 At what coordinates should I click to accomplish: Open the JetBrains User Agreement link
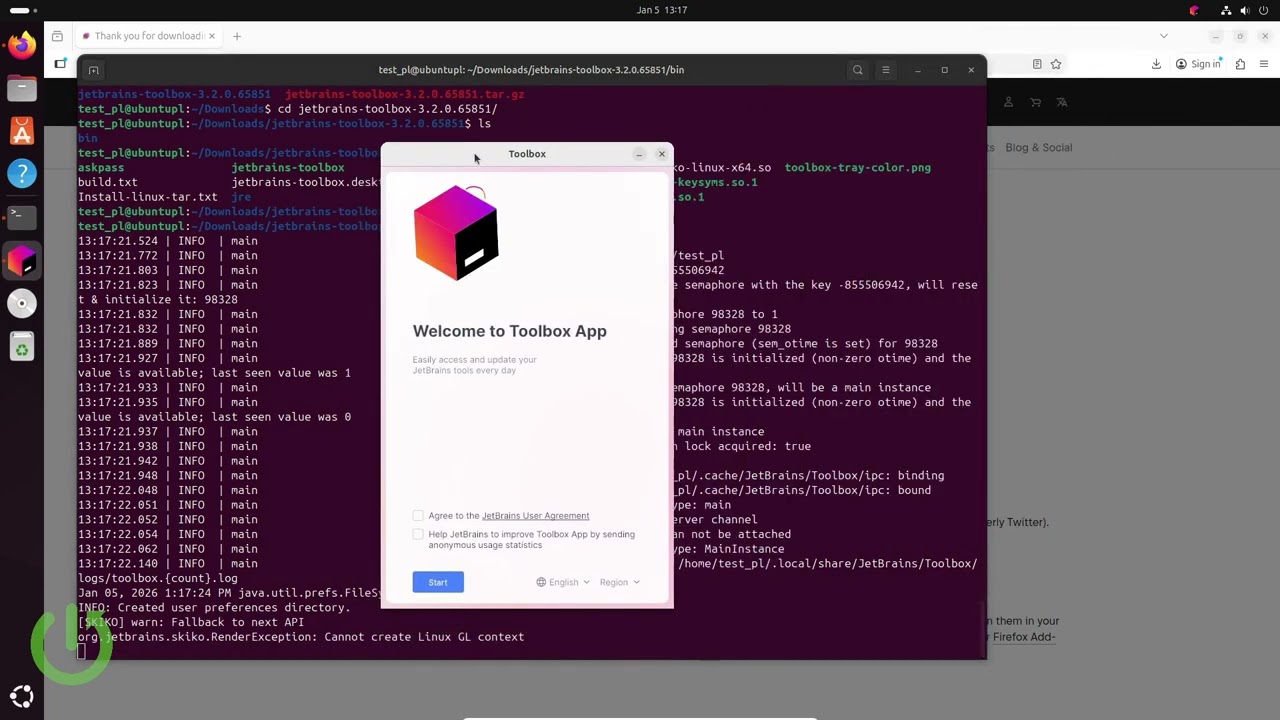535,516
